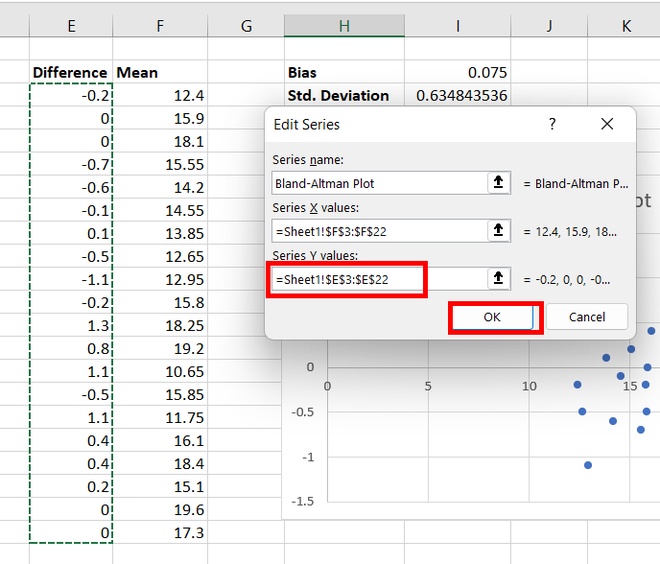
Task: Select the 0.075 bias value cell
Action: tap(458, 72)
